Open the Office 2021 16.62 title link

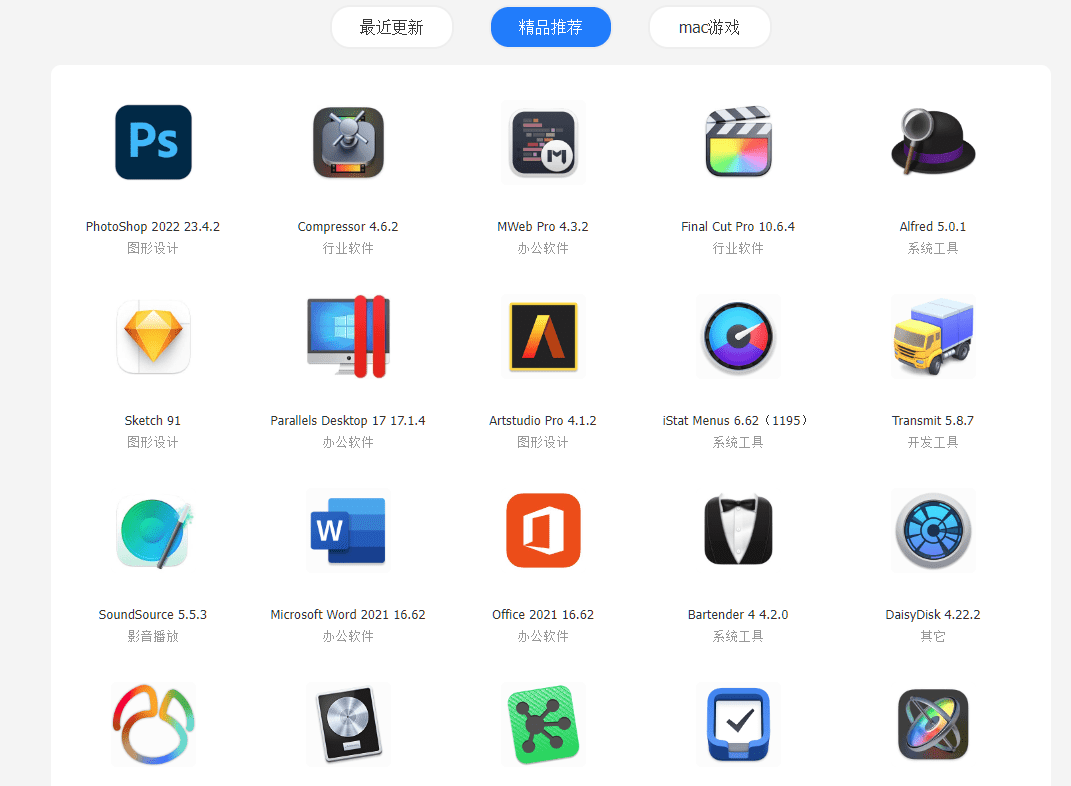(x=543, y=615)
